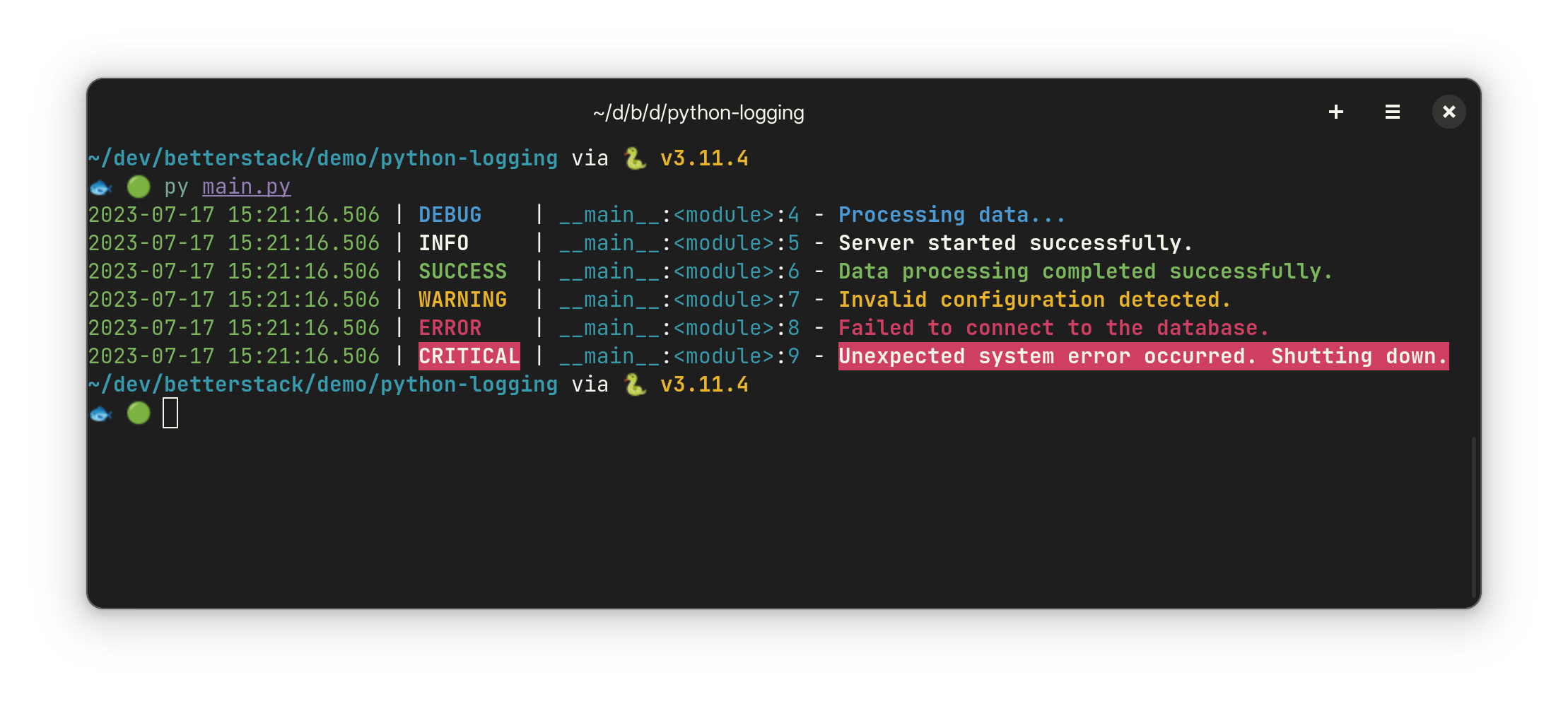Click the SUCCESS level label

click(462, 271)
